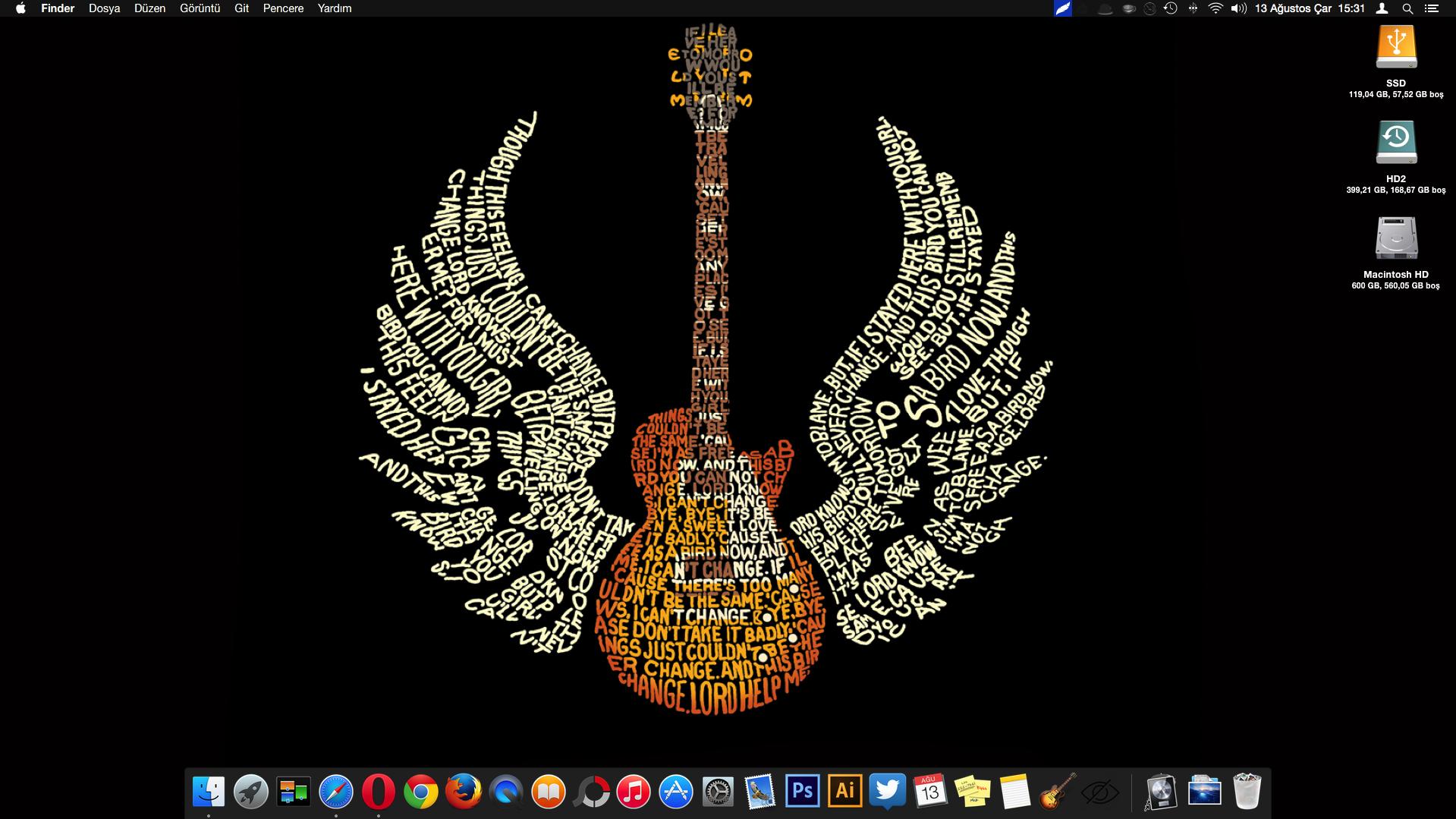
Task: Launch GarageBand guitar icon
Action: pyautogui.click(x=1058, y=792)
